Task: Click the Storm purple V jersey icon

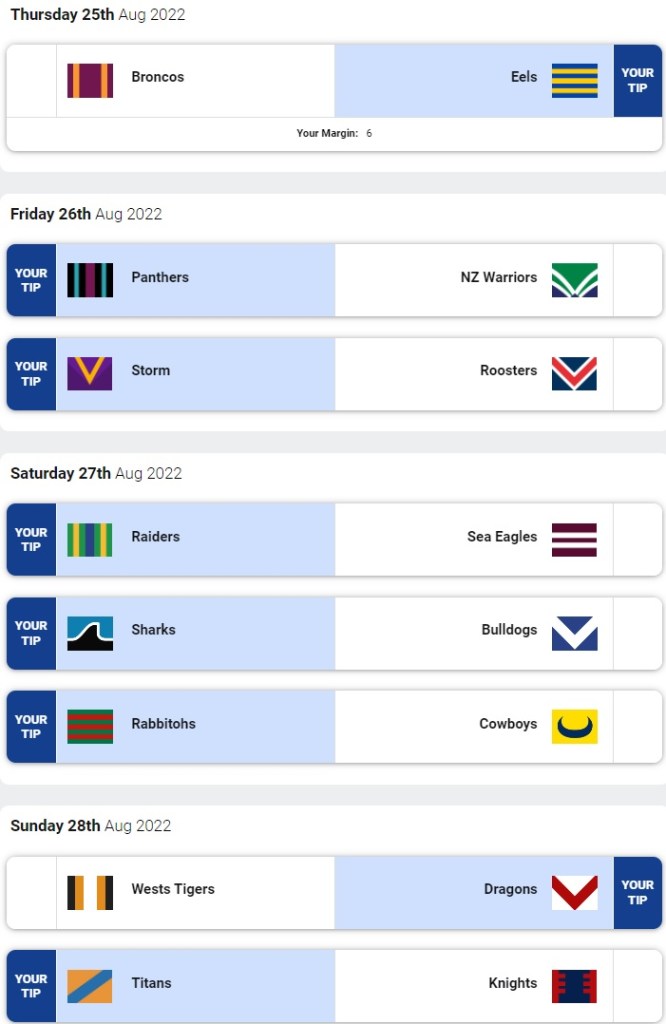Action: 90,373
